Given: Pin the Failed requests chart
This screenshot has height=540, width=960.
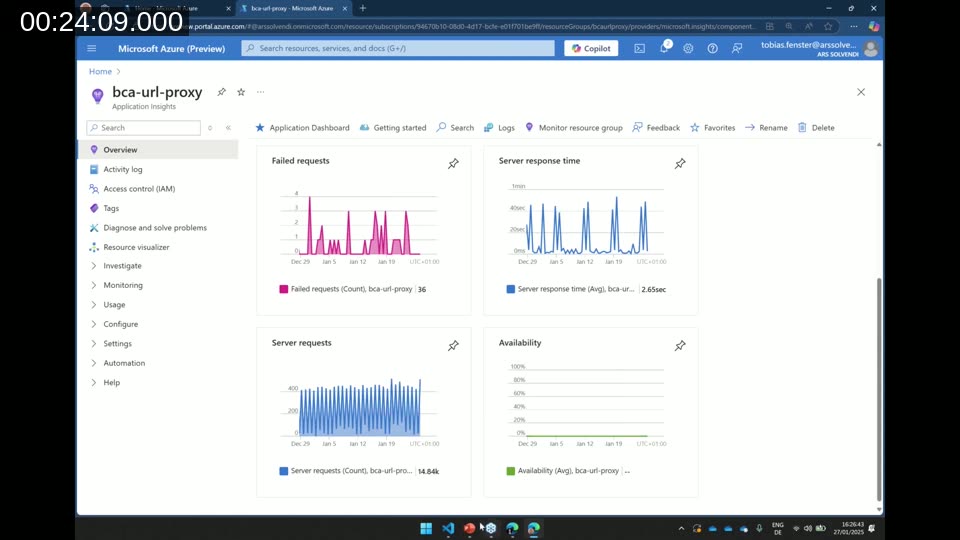Looking at the screenshot, I should point(453,163).
